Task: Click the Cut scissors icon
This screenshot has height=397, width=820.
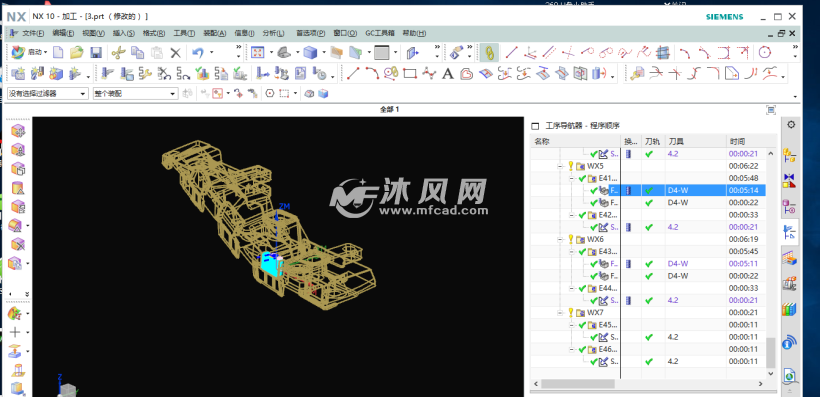Action: click(119, 52)
